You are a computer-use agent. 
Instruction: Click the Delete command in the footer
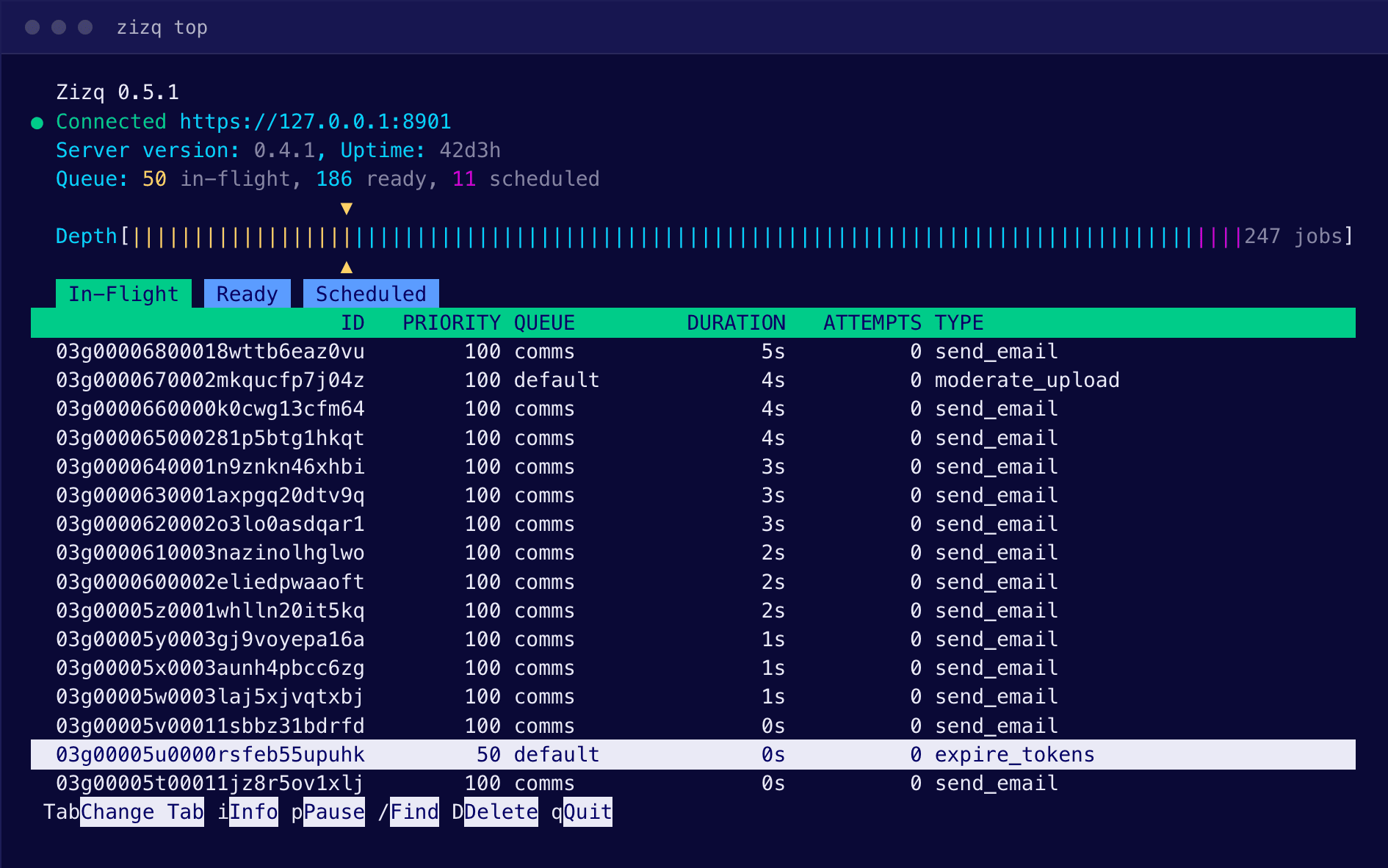tap(501, 811)
